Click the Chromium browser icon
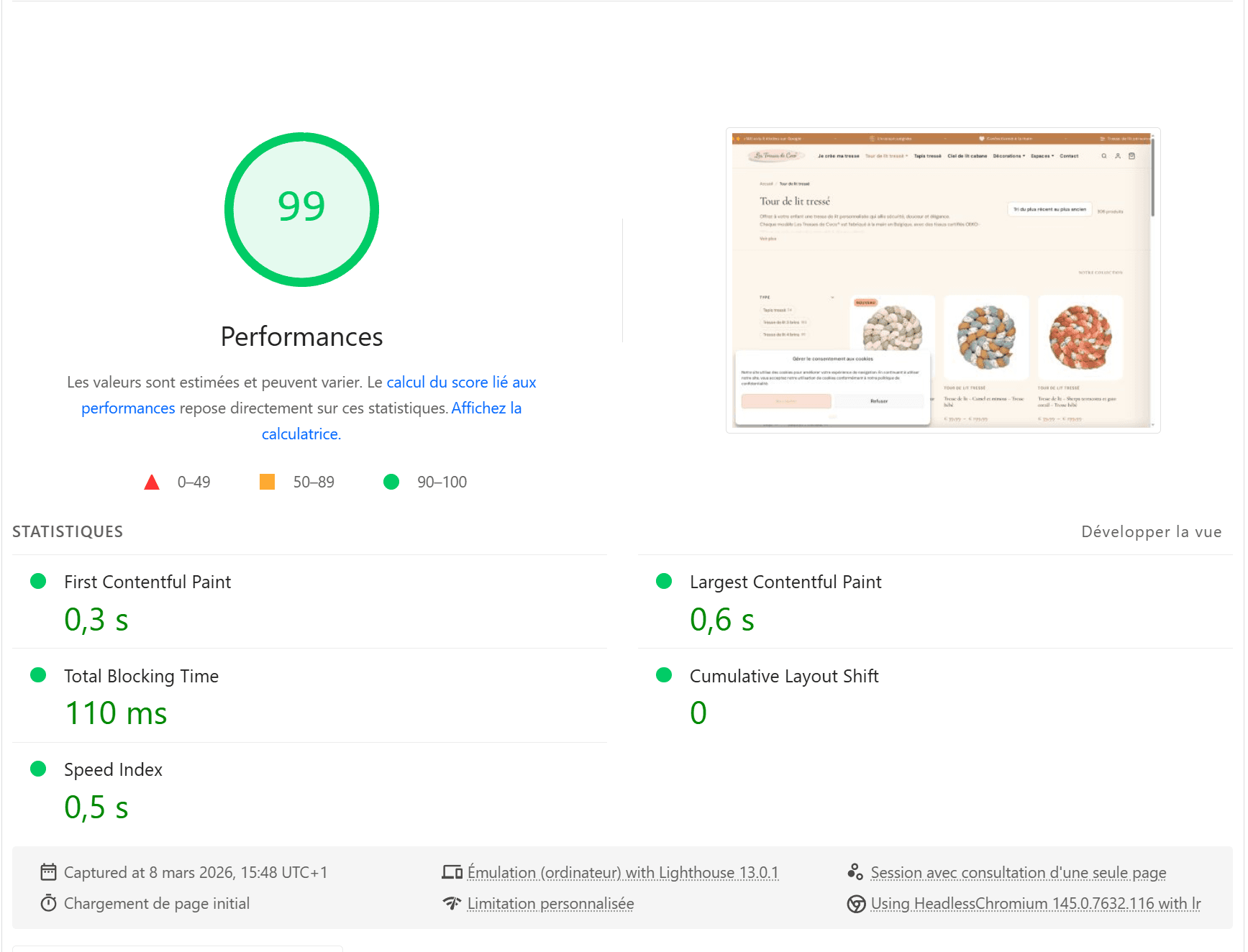Image resolution: width=1248 pixels, height=952 pixels. (856, 904)
